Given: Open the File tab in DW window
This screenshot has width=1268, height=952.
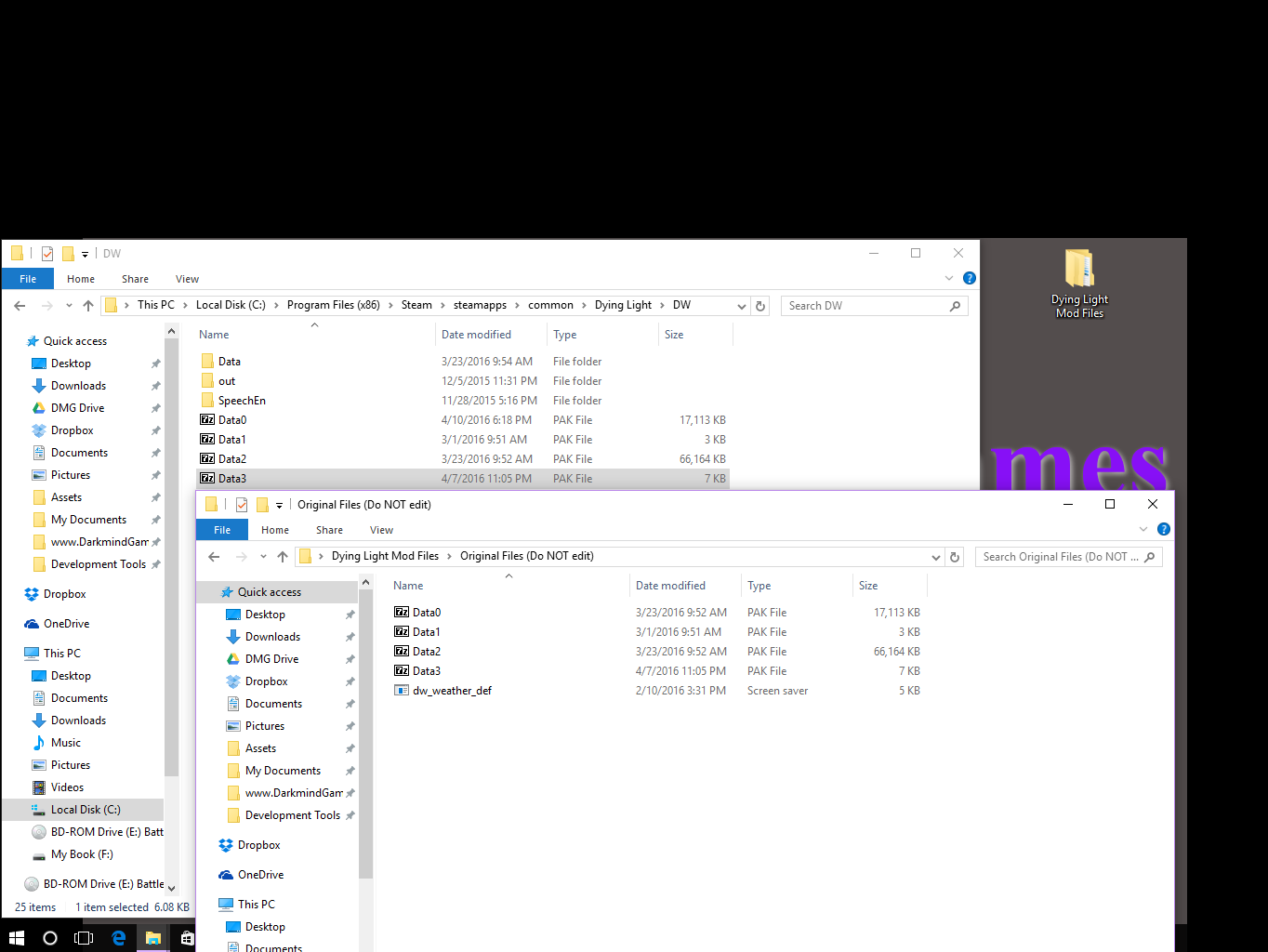Looking at the screenshot, I should [28, 279].
